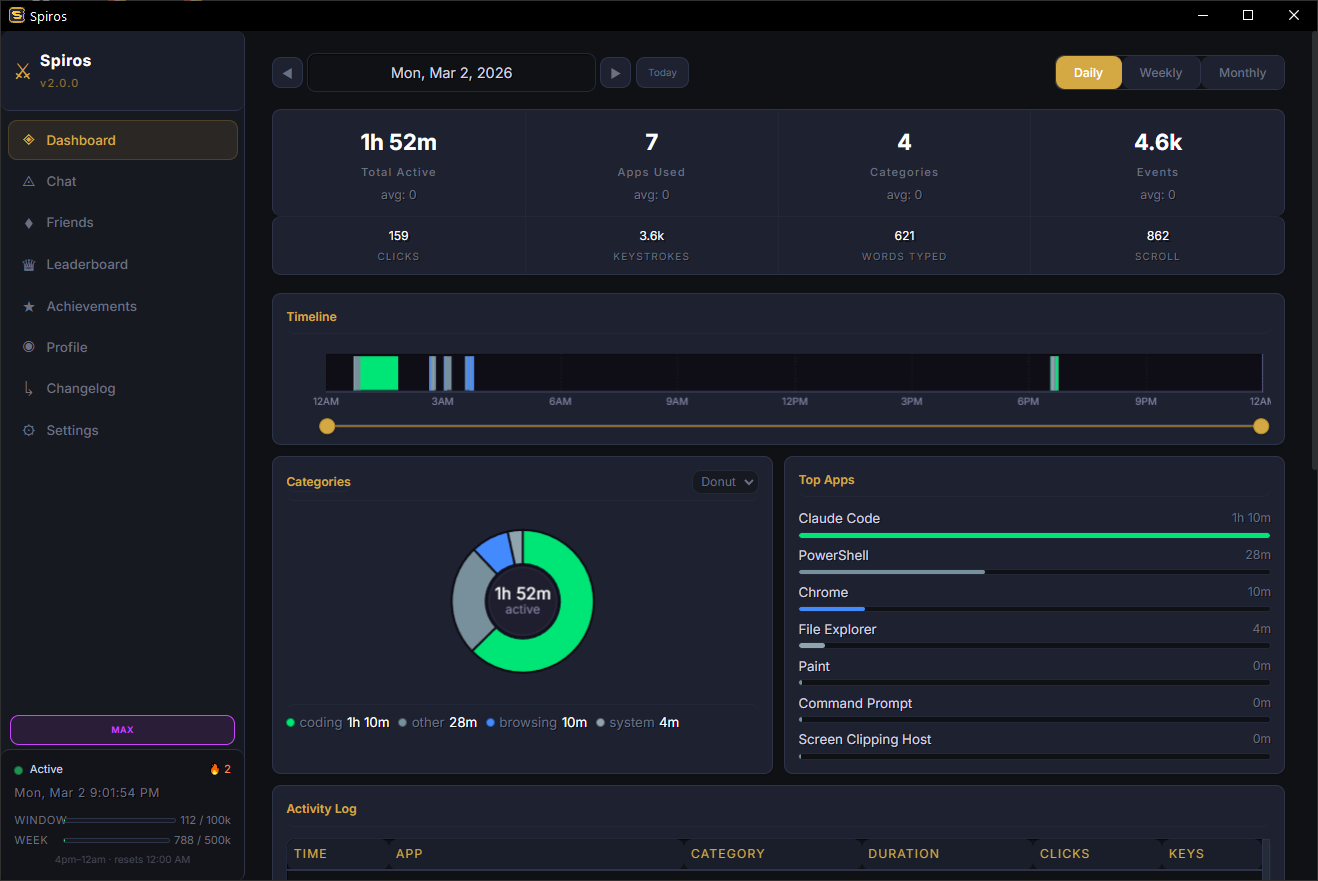Click the "other 28m" legend entry
This screenshot has width=1318, height=881.
click(437, 722)
